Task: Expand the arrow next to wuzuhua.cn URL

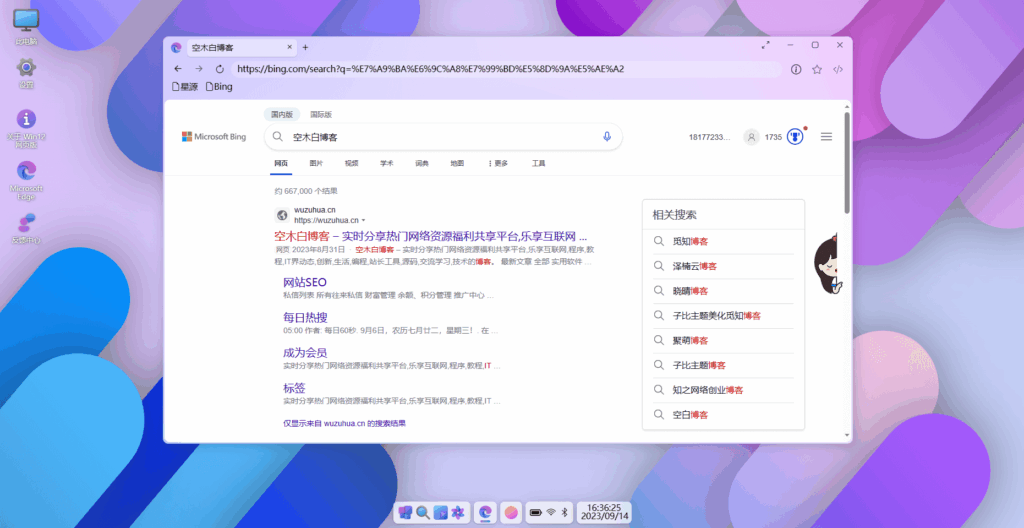Action: [364, 220]
